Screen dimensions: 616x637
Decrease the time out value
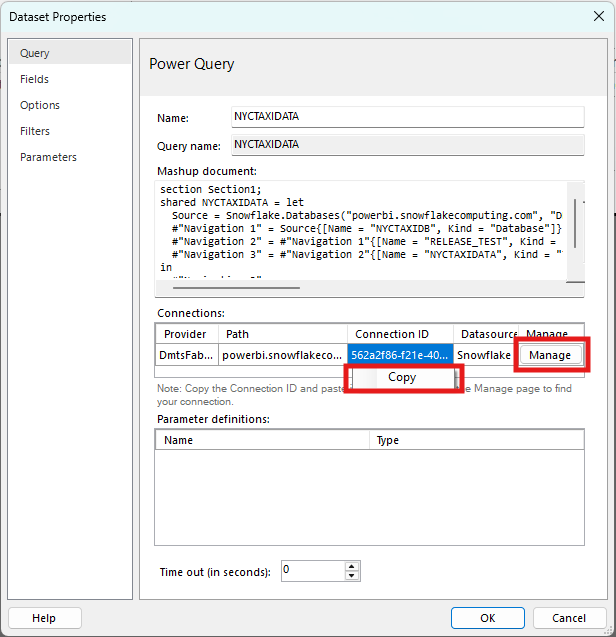[351, 576]
